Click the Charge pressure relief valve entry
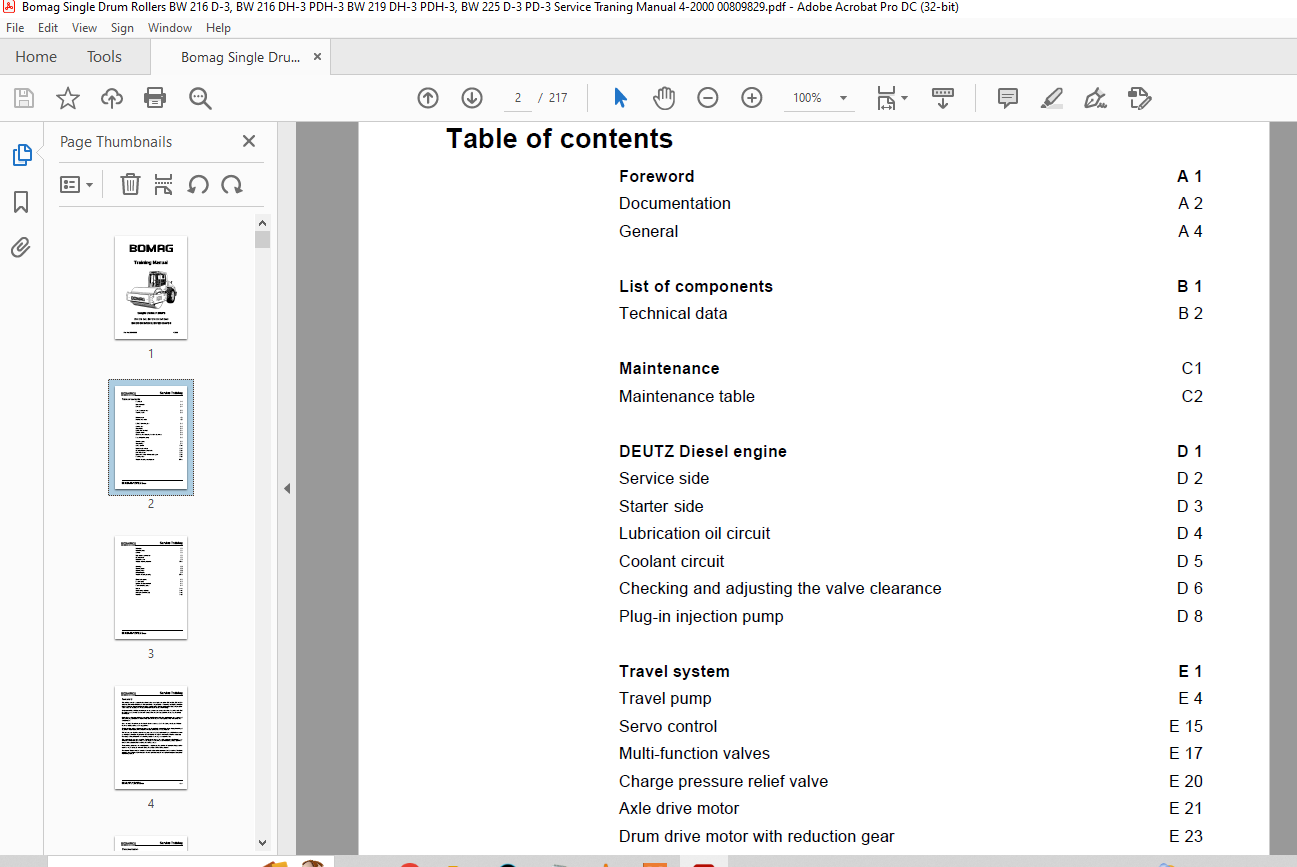The height and width of the screenshot is (867, 1297). (x=723, y=781)
